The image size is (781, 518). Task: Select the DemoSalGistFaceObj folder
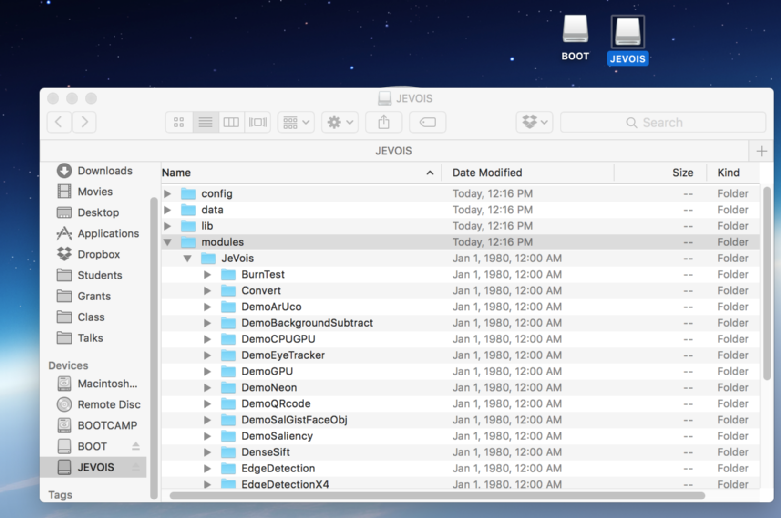(x=460, y=420)
